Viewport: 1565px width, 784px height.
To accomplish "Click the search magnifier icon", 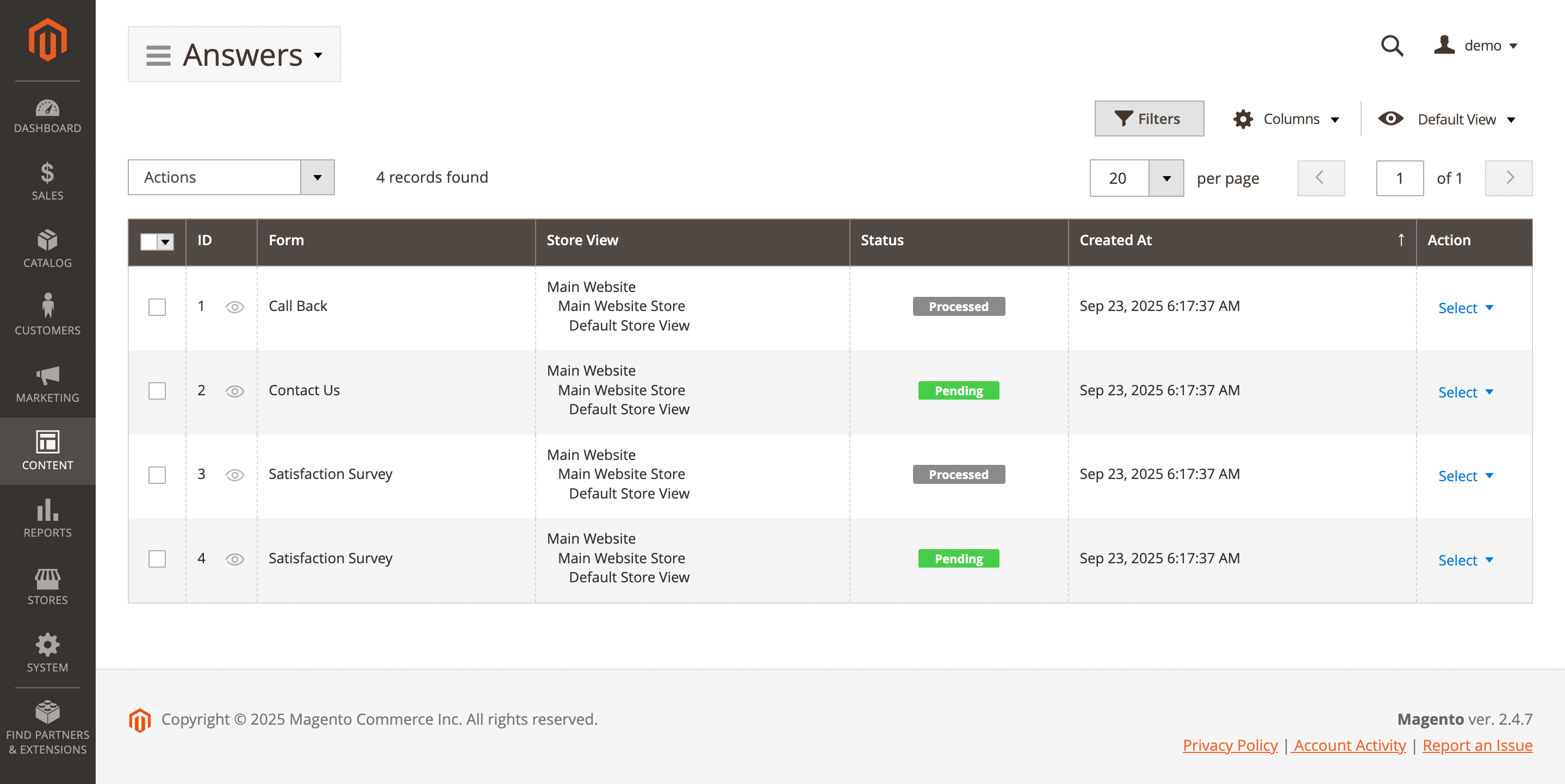I will (1391, 46).
